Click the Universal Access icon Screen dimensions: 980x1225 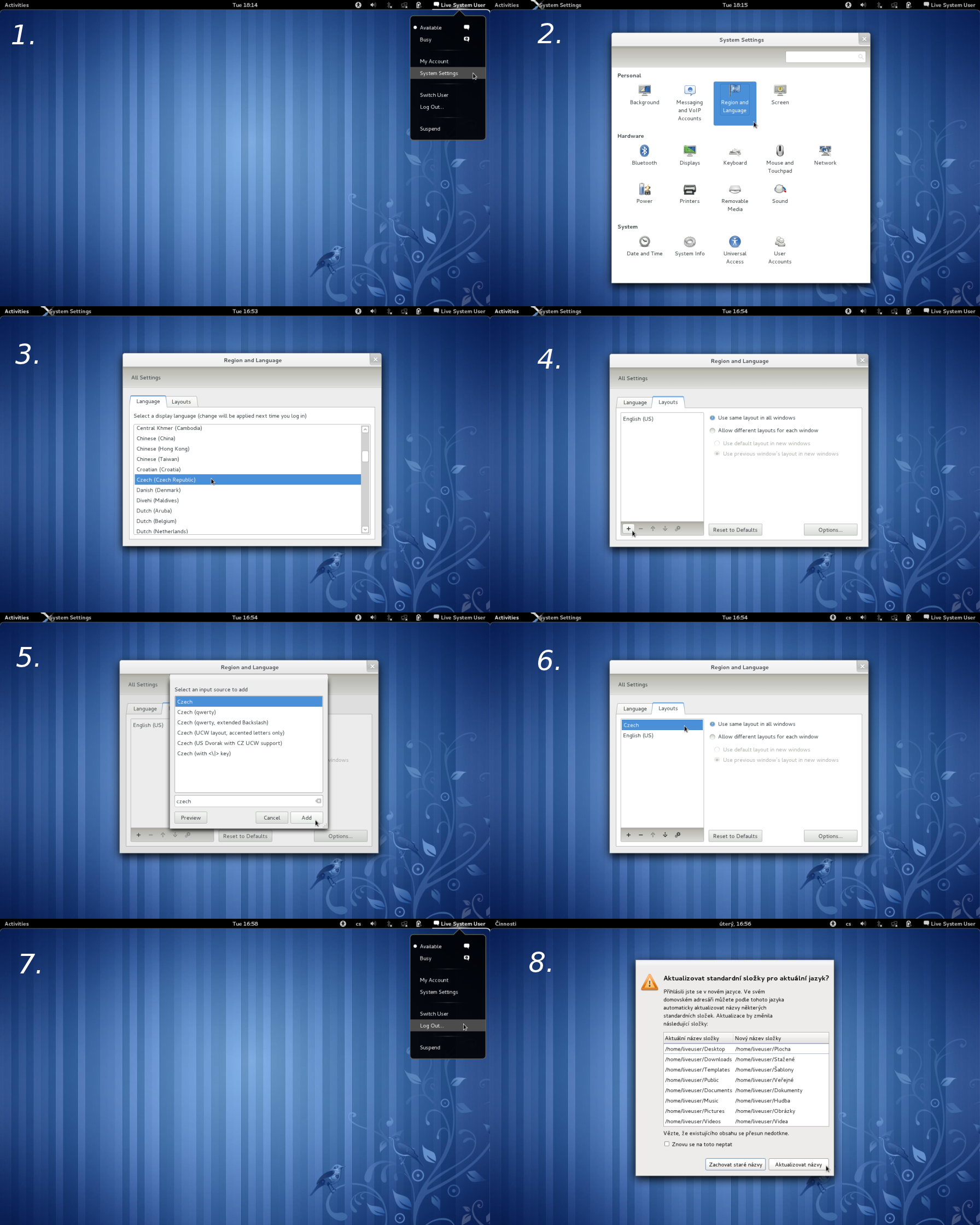click(734, 242)
